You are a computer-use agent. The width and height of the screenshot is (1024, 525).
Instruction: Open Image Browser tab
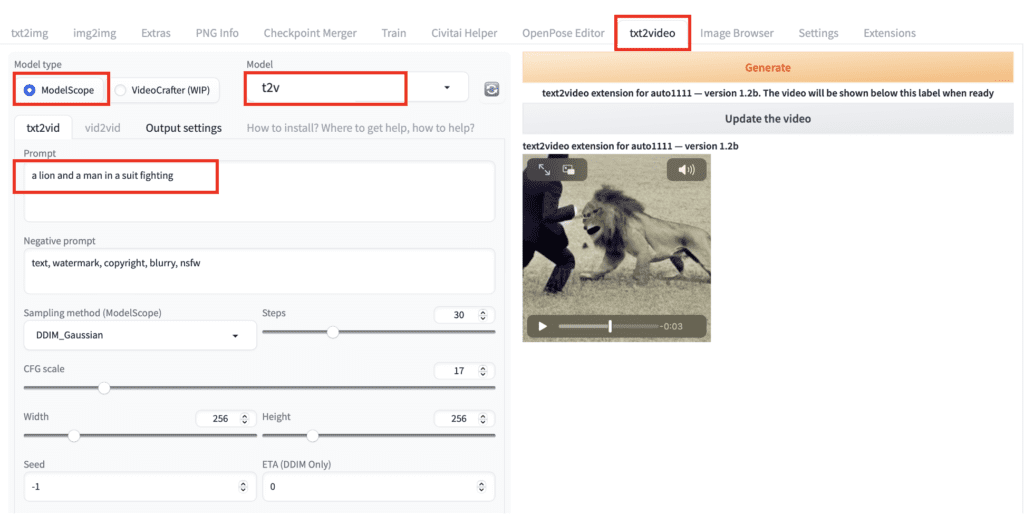click(x=737, y=33)
